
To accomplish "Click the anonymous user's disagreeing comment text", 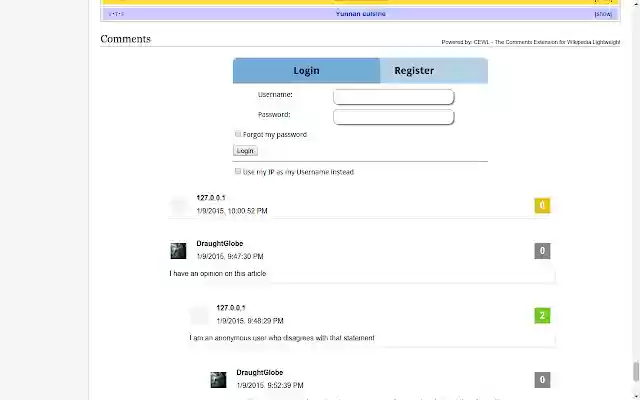I will click(282, 338).
